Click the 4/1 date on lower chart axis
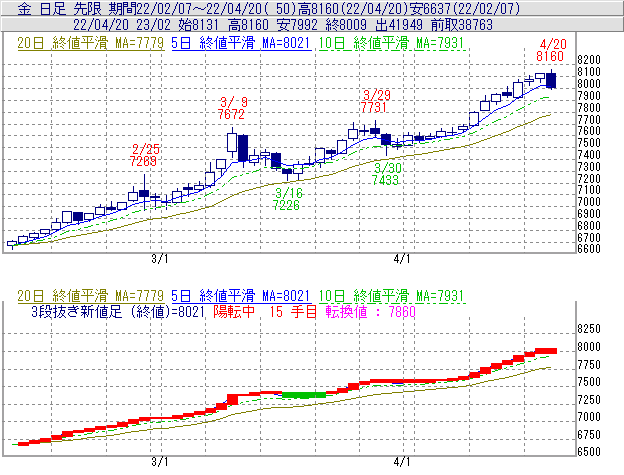The image size is (624, 475). point(402,462)
